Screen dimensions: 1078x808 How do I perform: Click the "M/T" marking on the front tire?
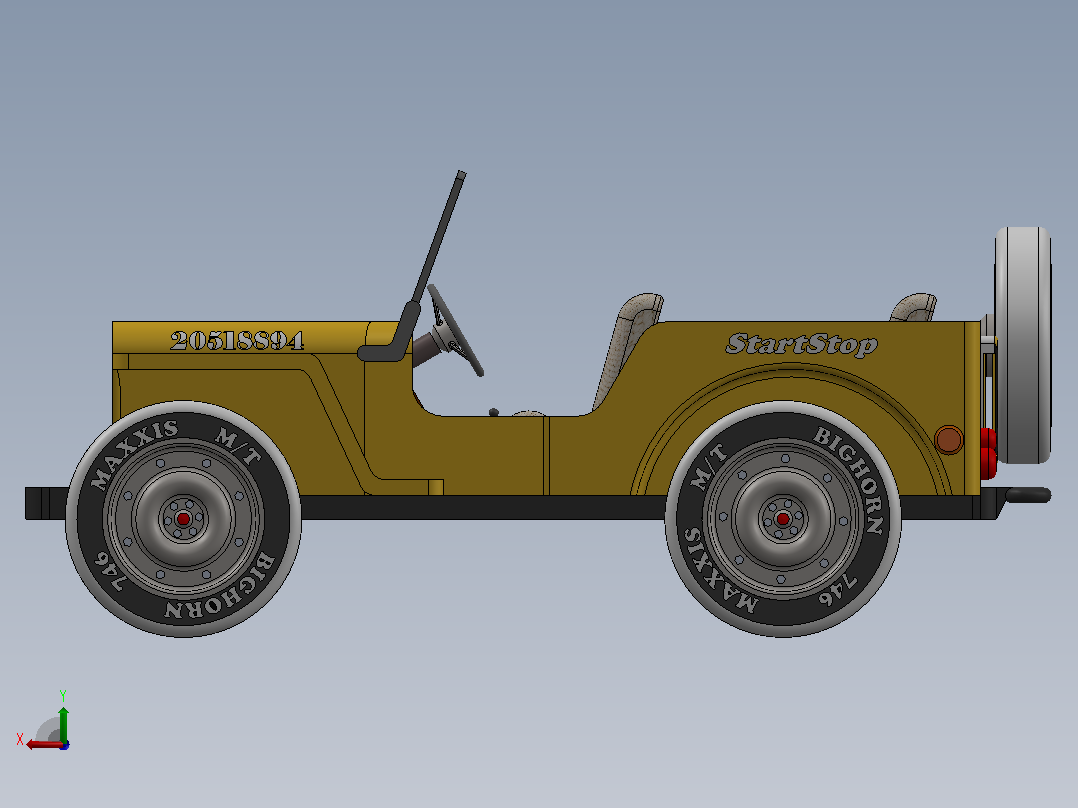[239, 447]
